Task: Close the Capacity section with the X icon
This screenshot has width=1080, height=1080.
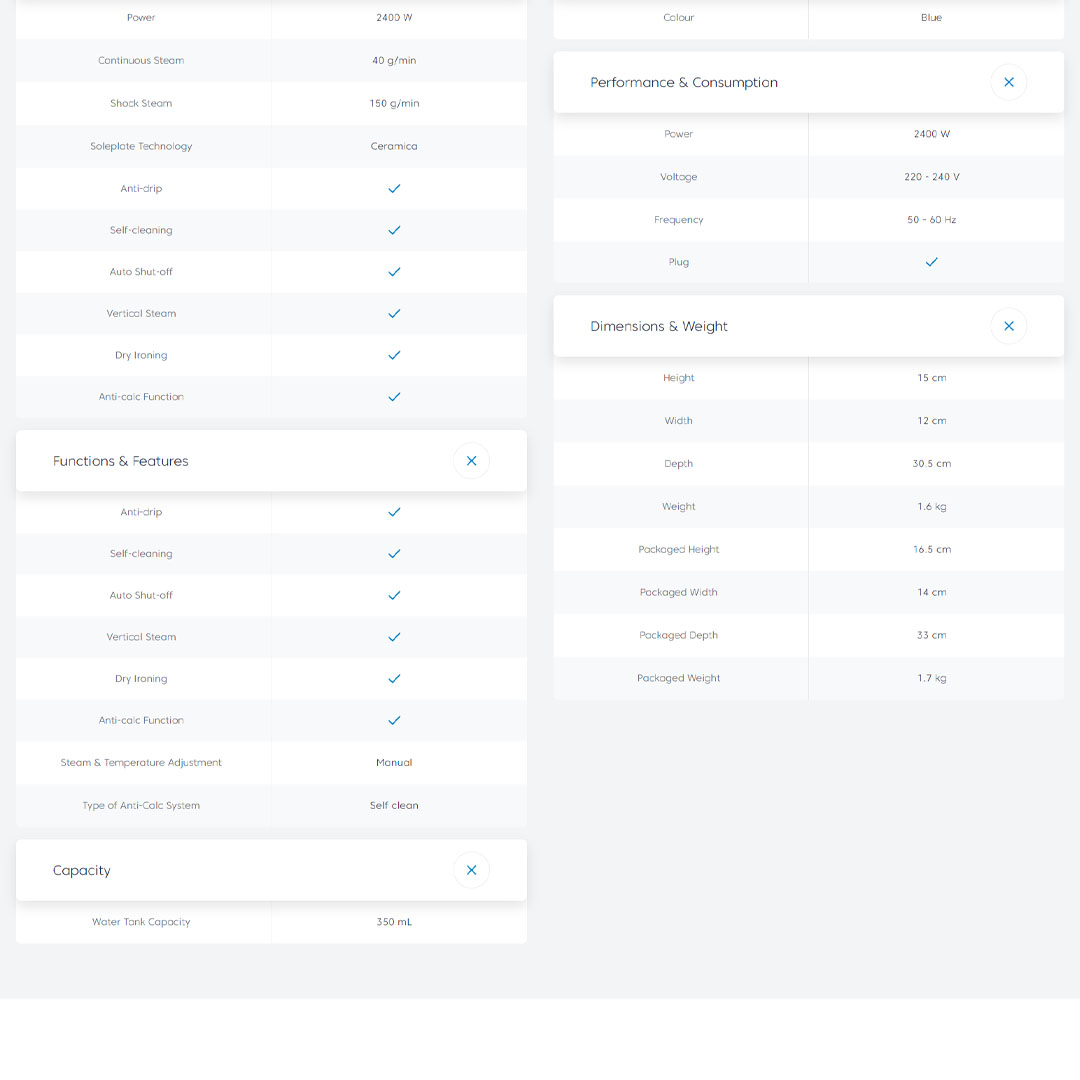Action: [471, 870]
